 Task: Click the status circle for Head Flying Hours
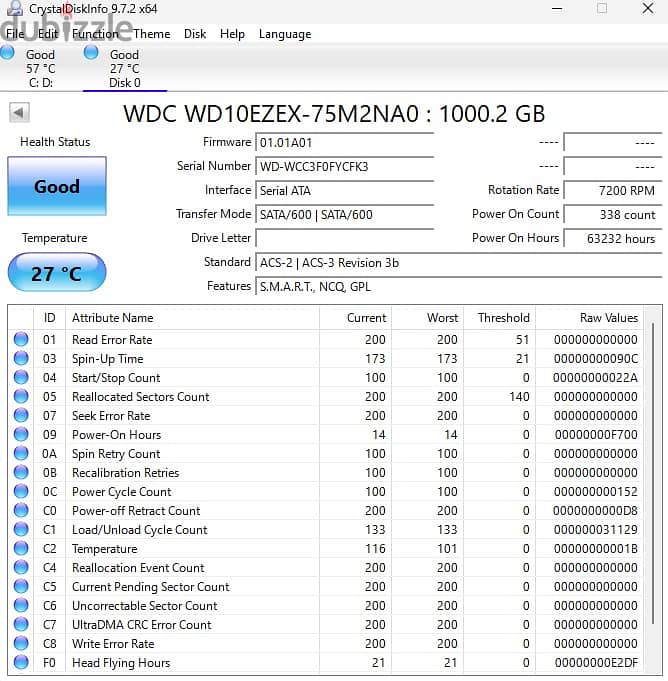click(21, 662)
